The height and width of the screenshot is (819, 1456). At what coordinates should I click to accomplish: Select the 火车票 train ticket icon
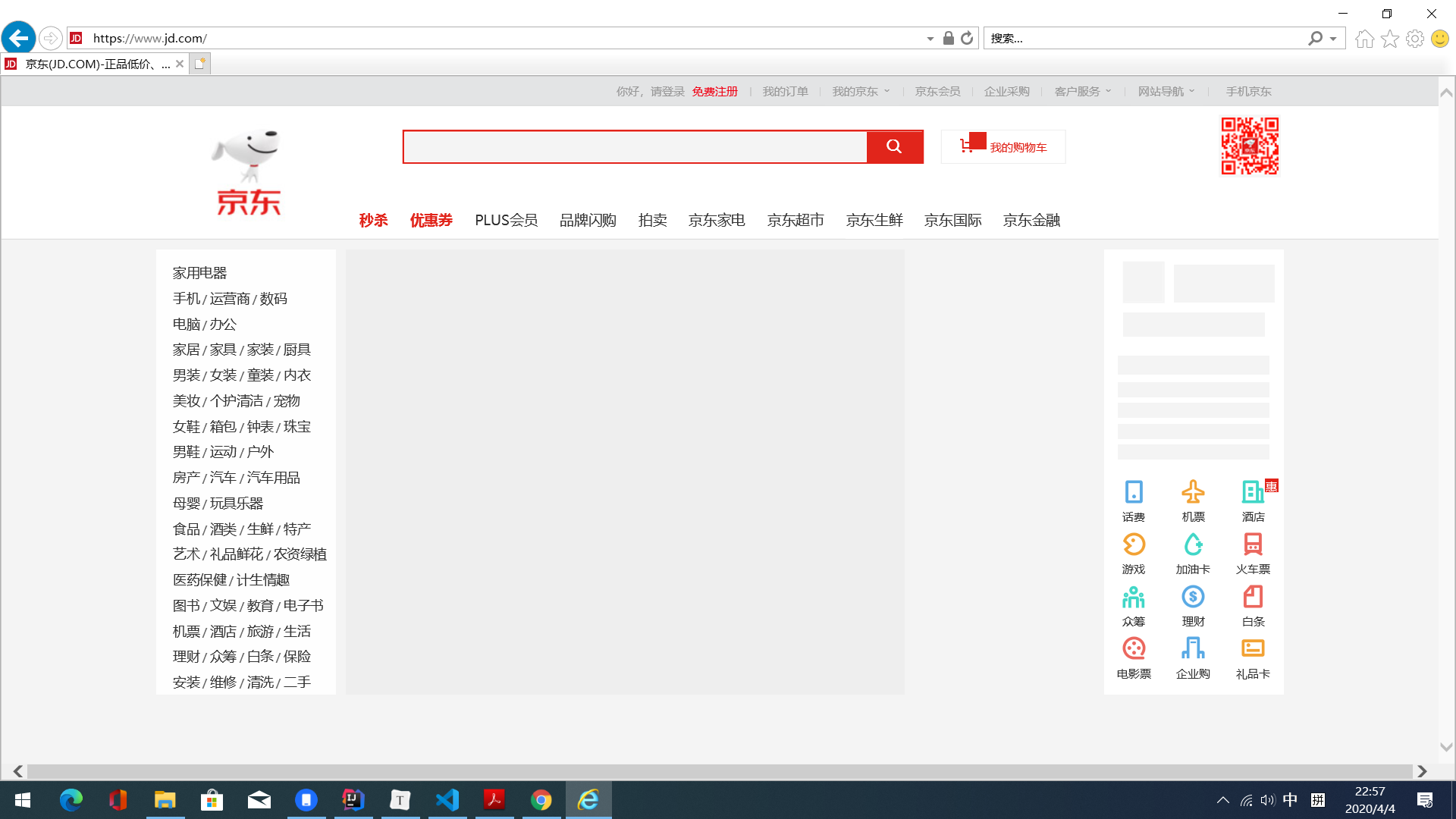click(1253, 545)
